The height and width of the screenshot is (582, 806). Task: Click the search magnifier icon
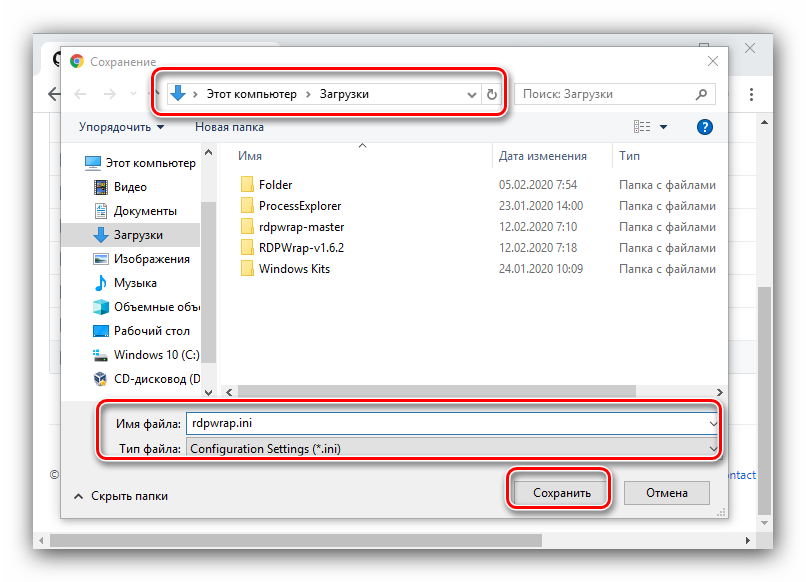701,95
